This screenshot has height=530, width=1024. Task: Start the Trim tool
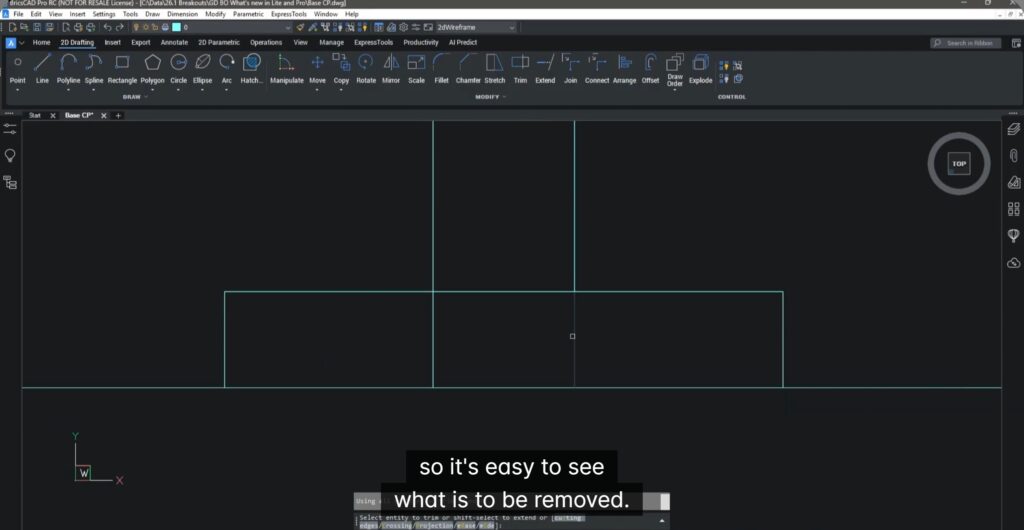520,69
